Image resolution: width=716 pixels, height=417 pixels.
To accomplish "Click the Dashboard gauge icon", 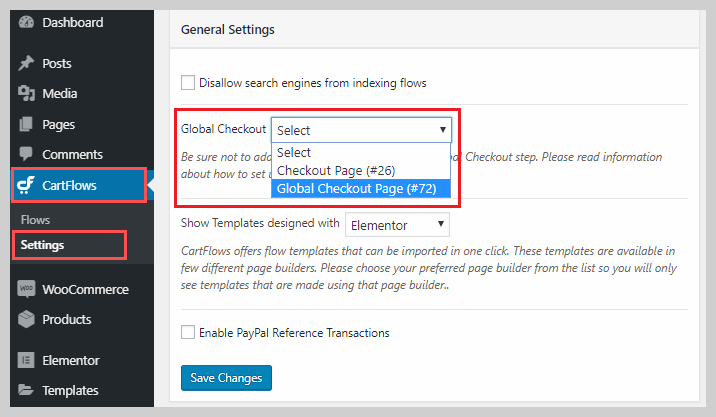I will pos(26,22).
